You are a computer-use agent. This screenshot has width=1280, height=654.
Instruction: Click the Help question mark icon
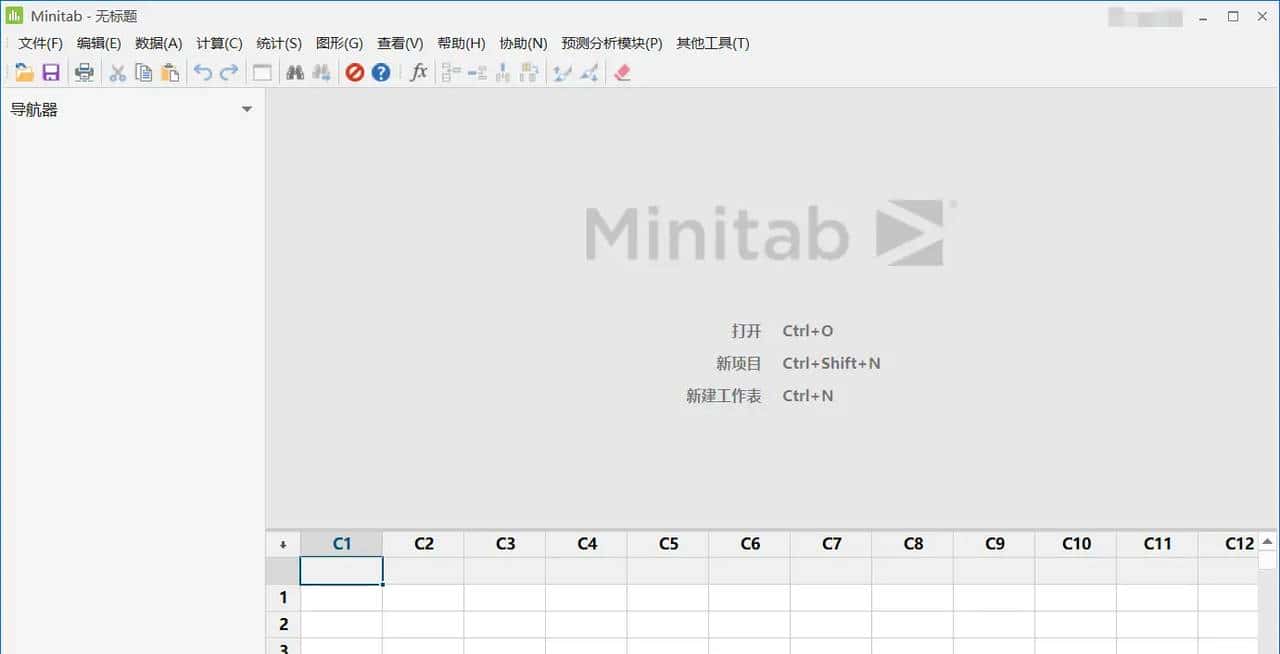point(381,71)
